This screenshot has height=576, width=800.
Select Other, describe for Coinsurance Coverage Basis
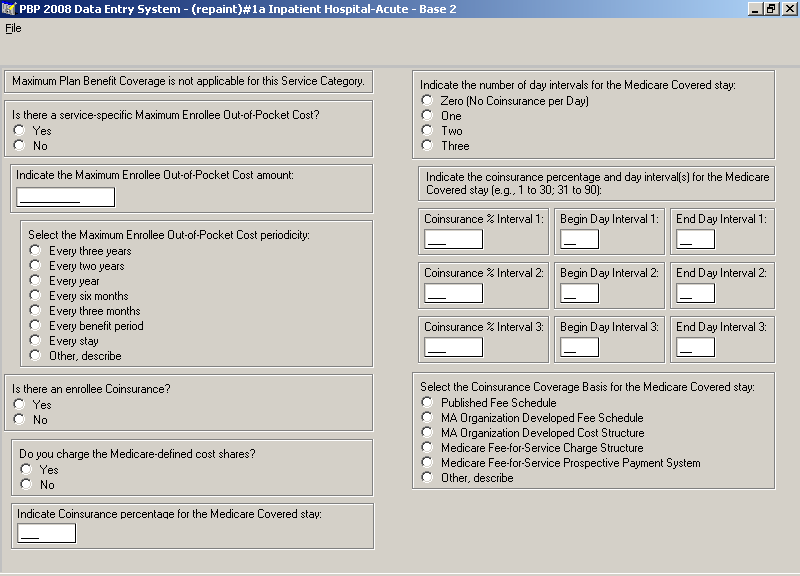(x=428, y=478)
